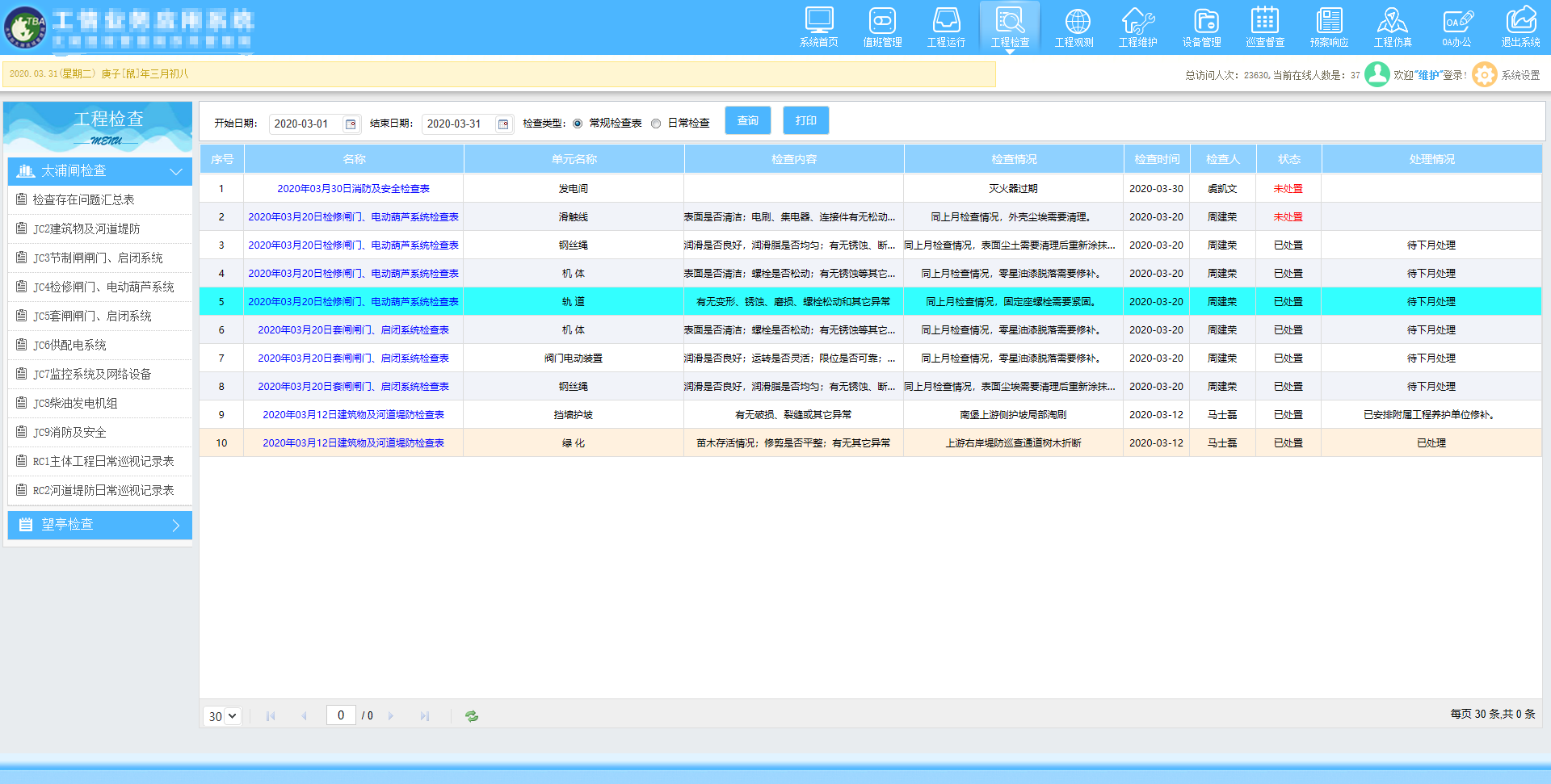Open the end date calendar picker
The image size is (1551, 784).
(503, 124)
